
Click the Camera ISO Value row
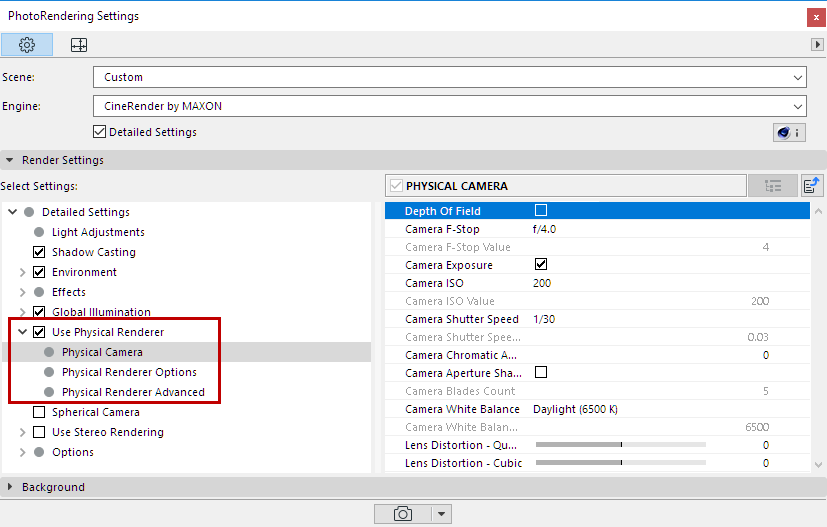(x=597, y=301)
